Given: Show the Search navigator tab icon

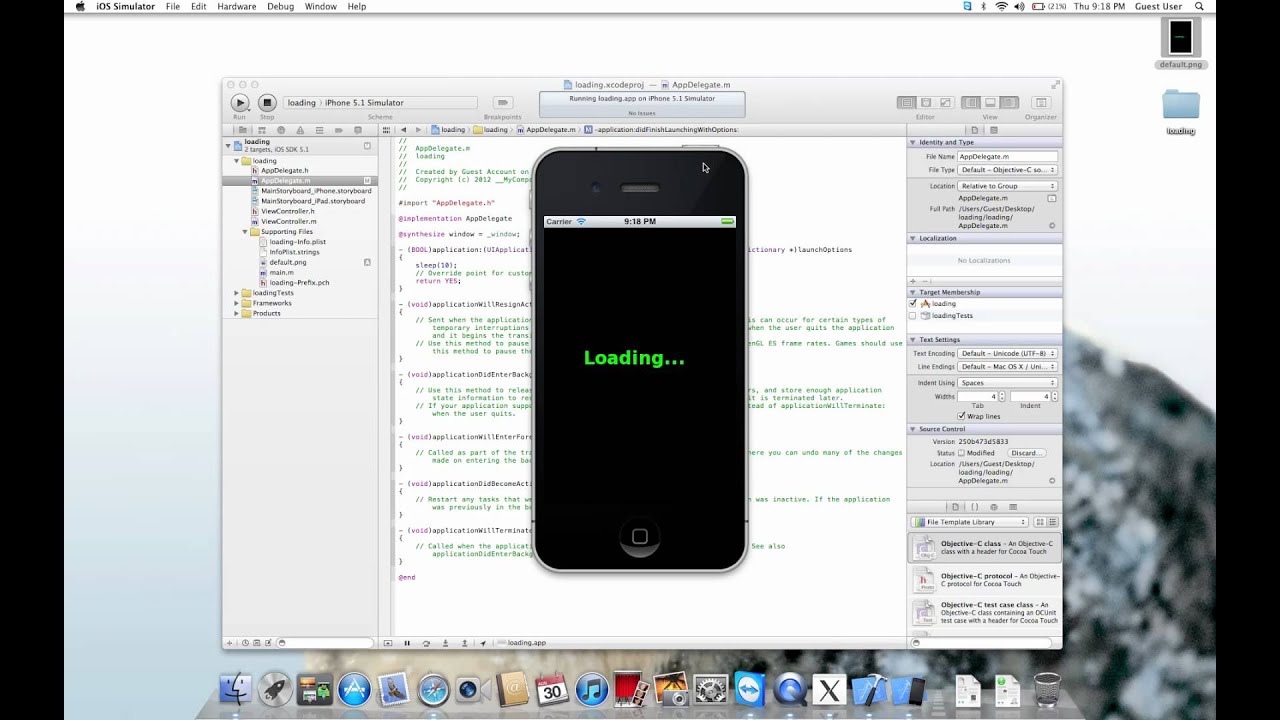Looking at the screenshot, I should click(x=282, y=130).
